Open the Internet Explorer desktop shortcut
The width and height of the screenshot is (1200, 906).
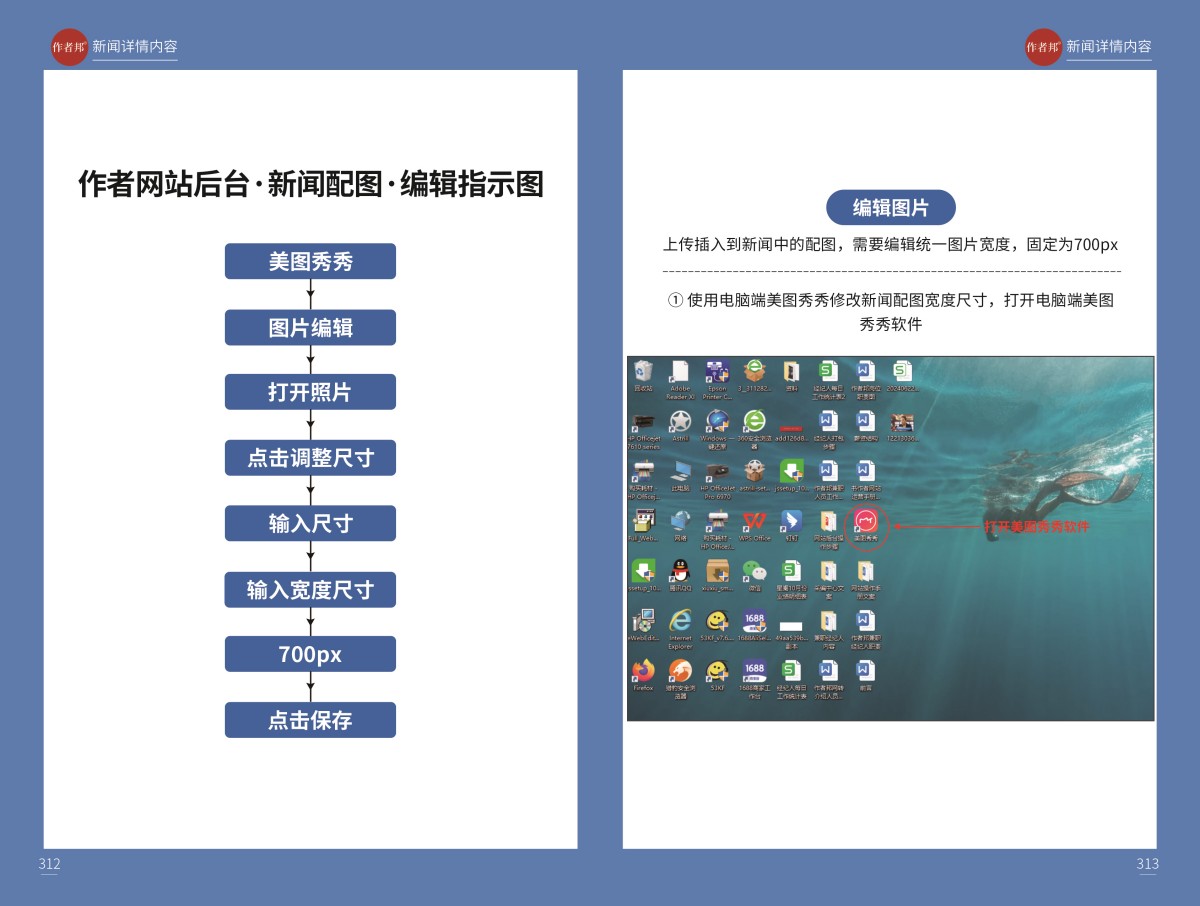pos(680,621)
